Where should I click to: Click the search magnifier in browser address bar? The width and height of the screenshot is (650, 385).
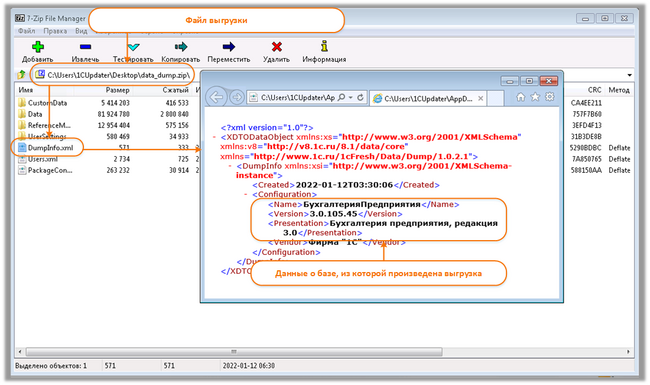tap(341, 97)
